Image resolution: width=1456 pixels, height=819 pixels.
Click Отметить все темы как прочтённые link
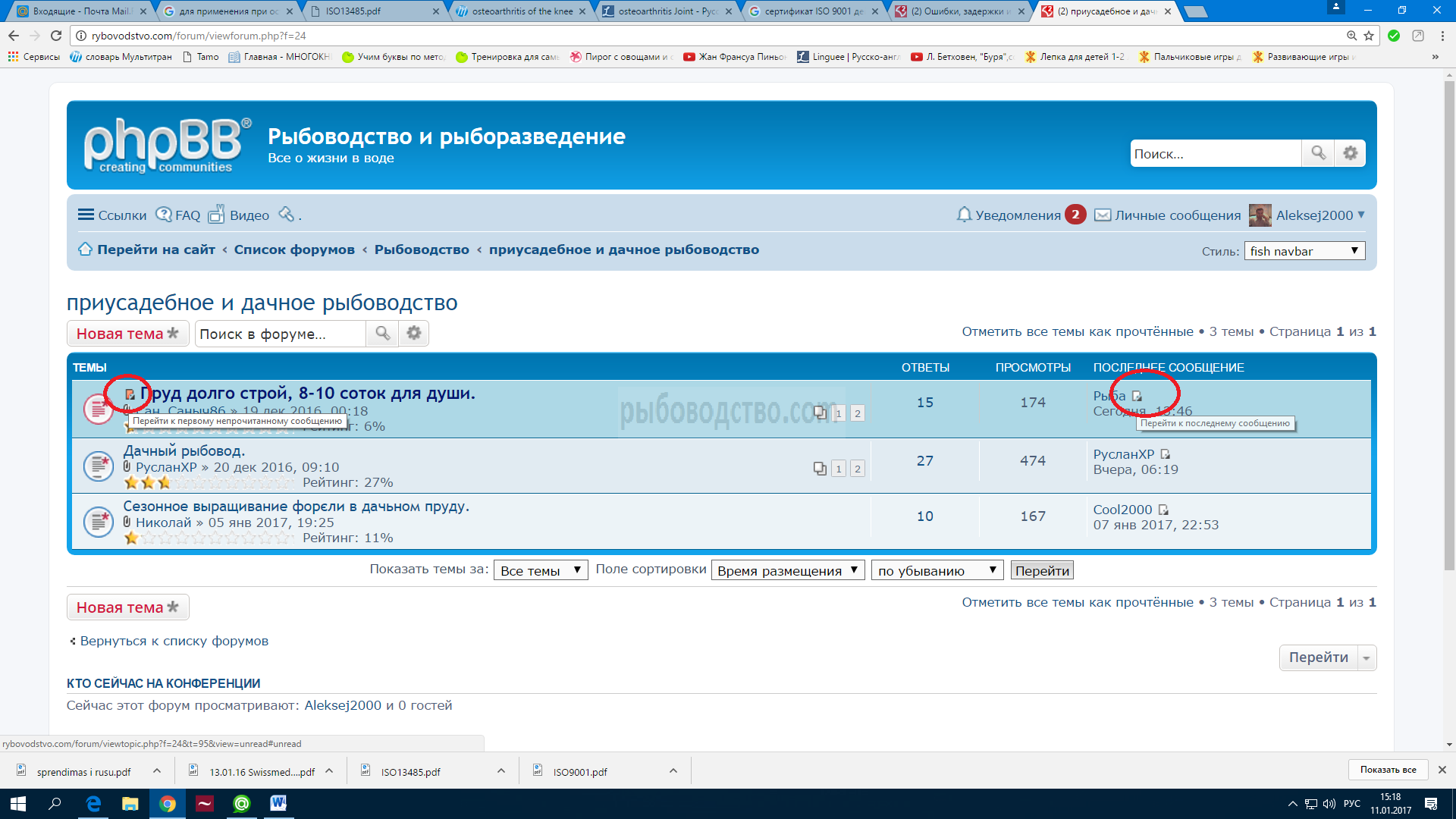1077,331
